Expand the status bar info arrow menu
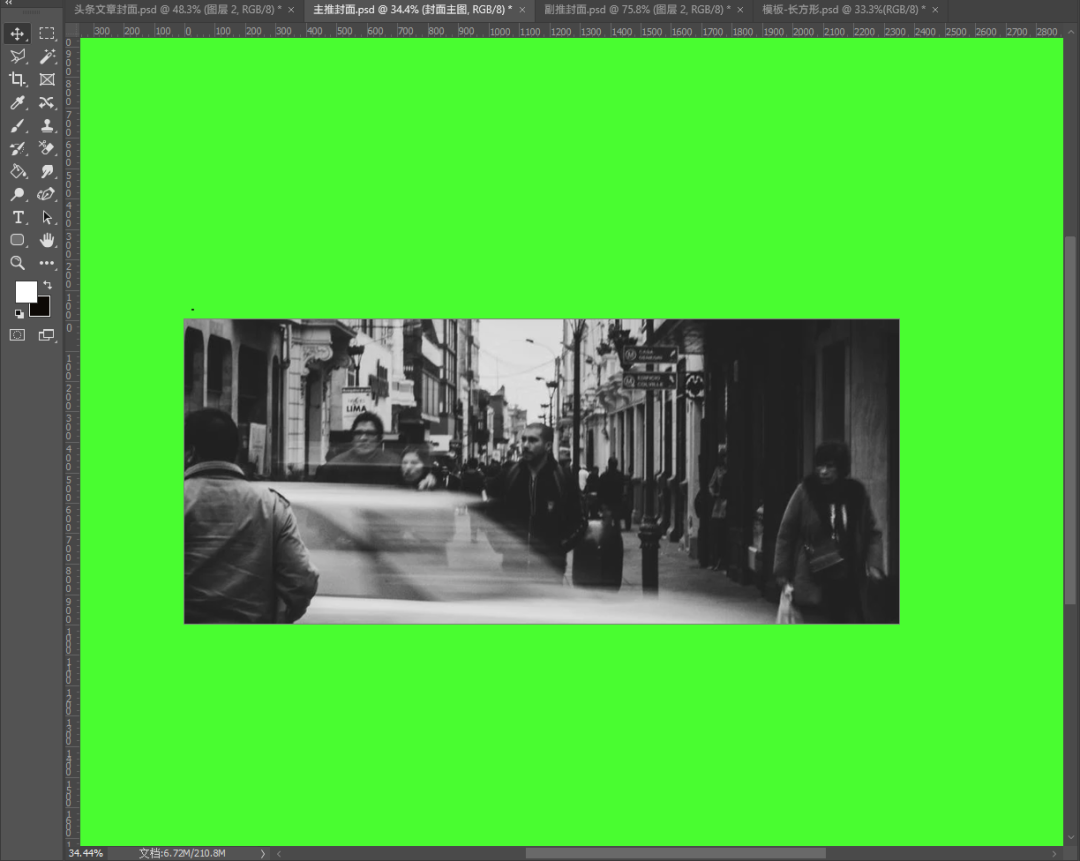This screenshot has height=861, width=1080. [x=262, y=853]
